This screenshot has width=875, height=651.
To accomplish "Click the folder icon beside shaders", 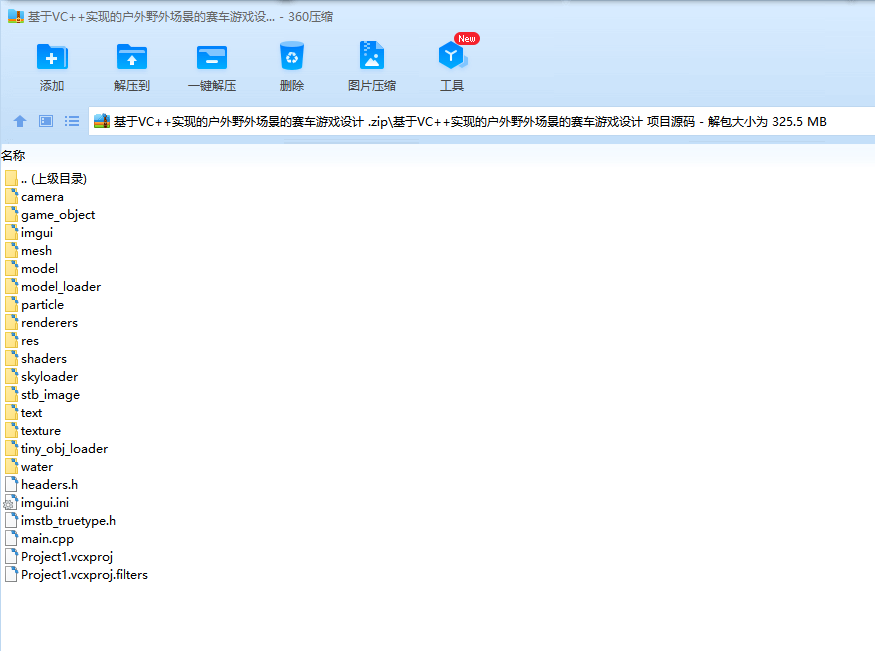I will 12,358.
